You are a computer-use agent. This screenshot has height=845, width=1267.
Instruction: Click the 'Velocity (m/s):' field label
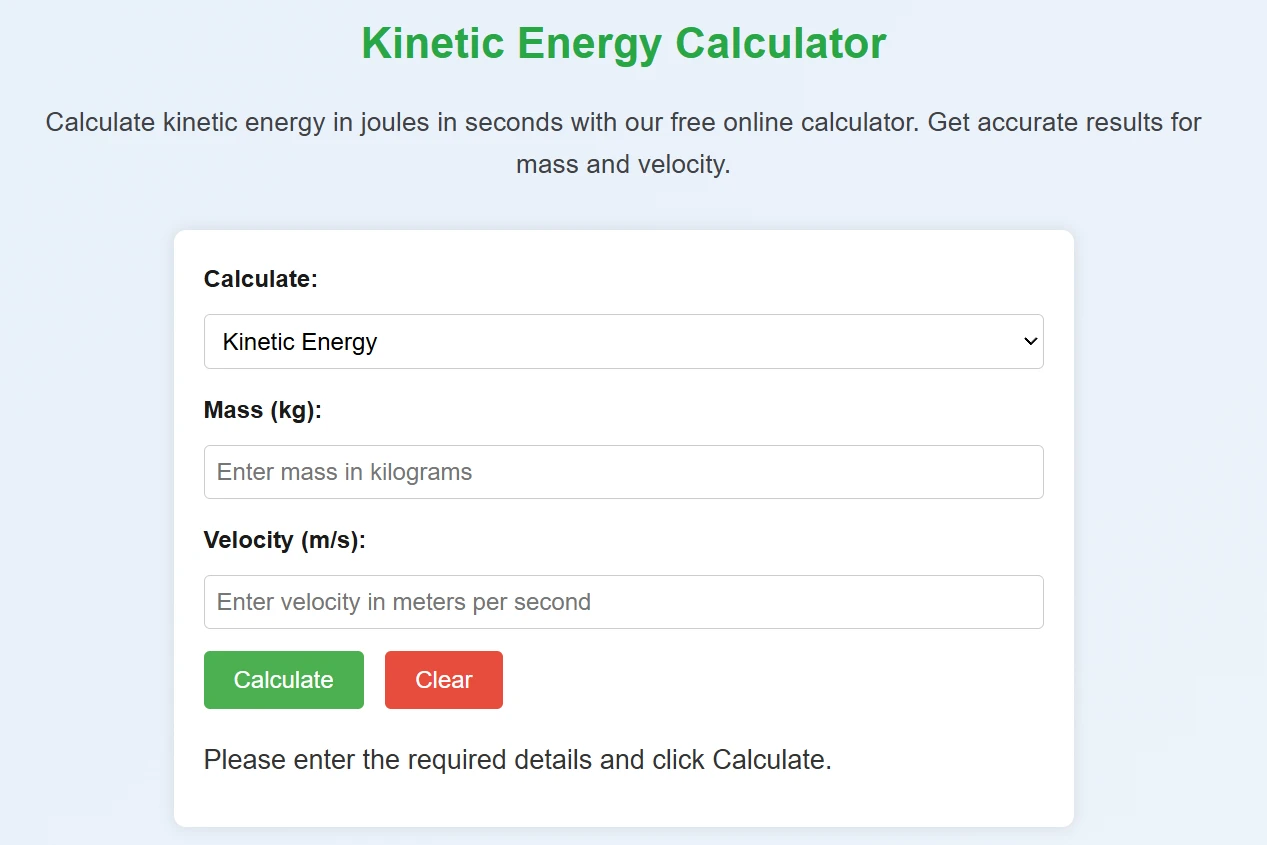tap(285, 540)
